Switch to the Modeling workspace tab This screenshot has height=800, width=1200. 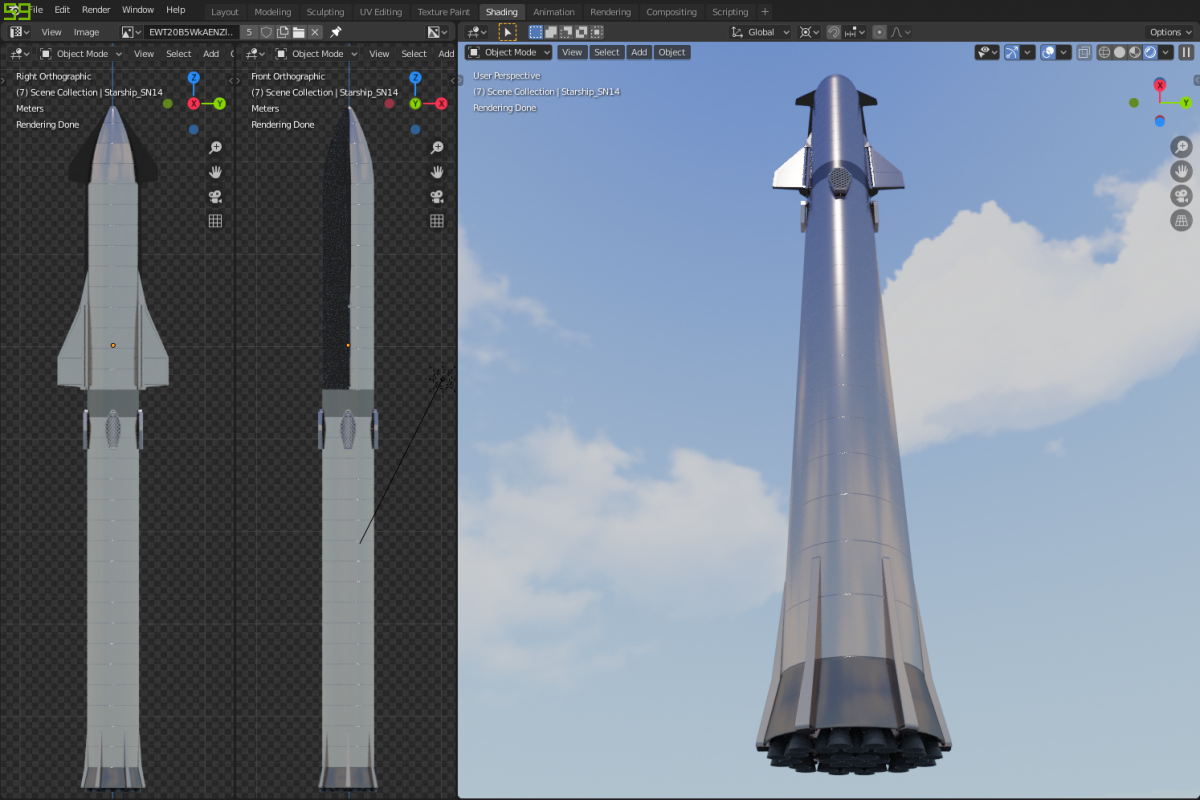click(272, 12)
